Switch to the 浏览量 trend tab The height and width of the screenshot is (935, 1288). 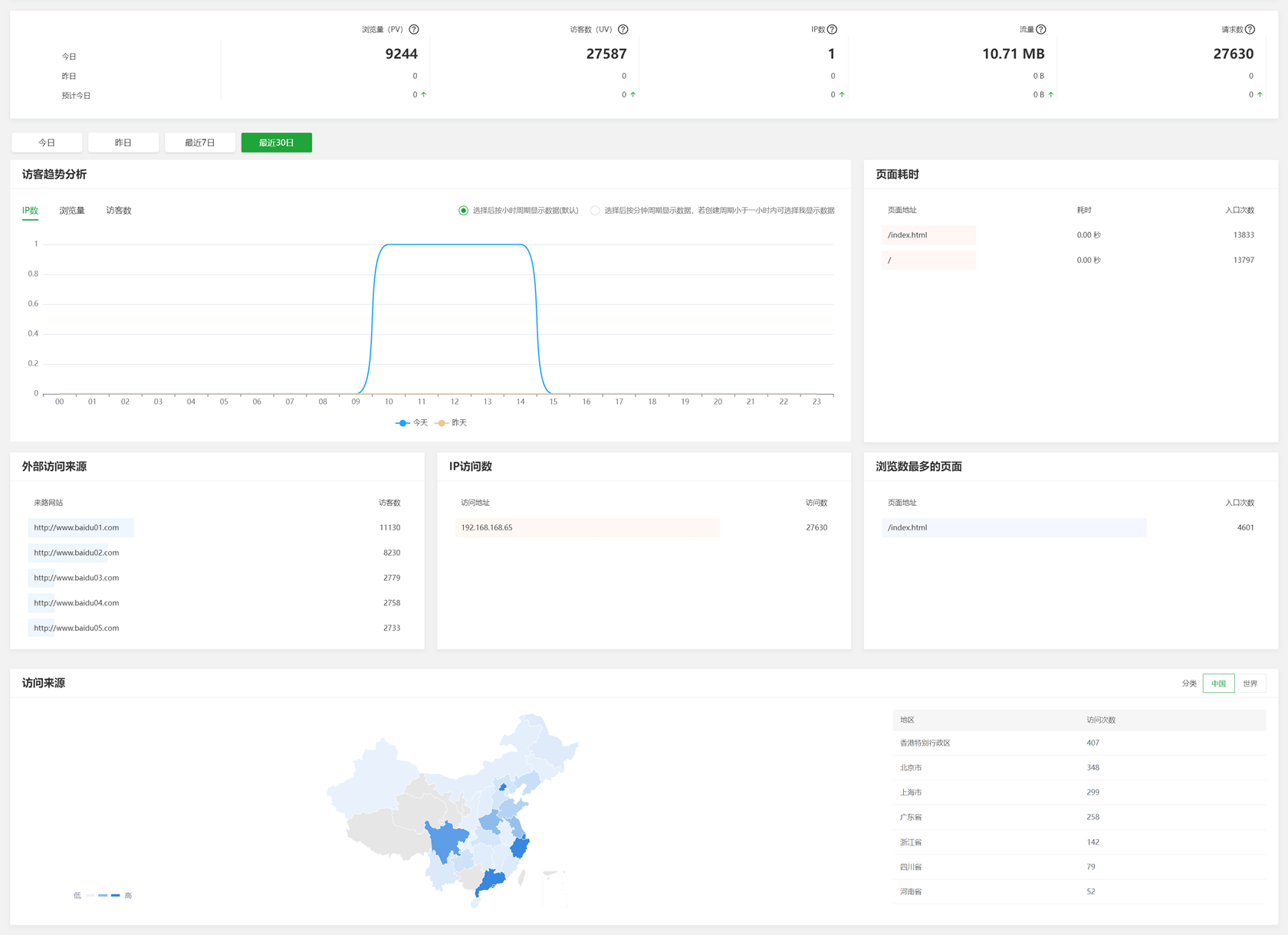click(72, 211)
